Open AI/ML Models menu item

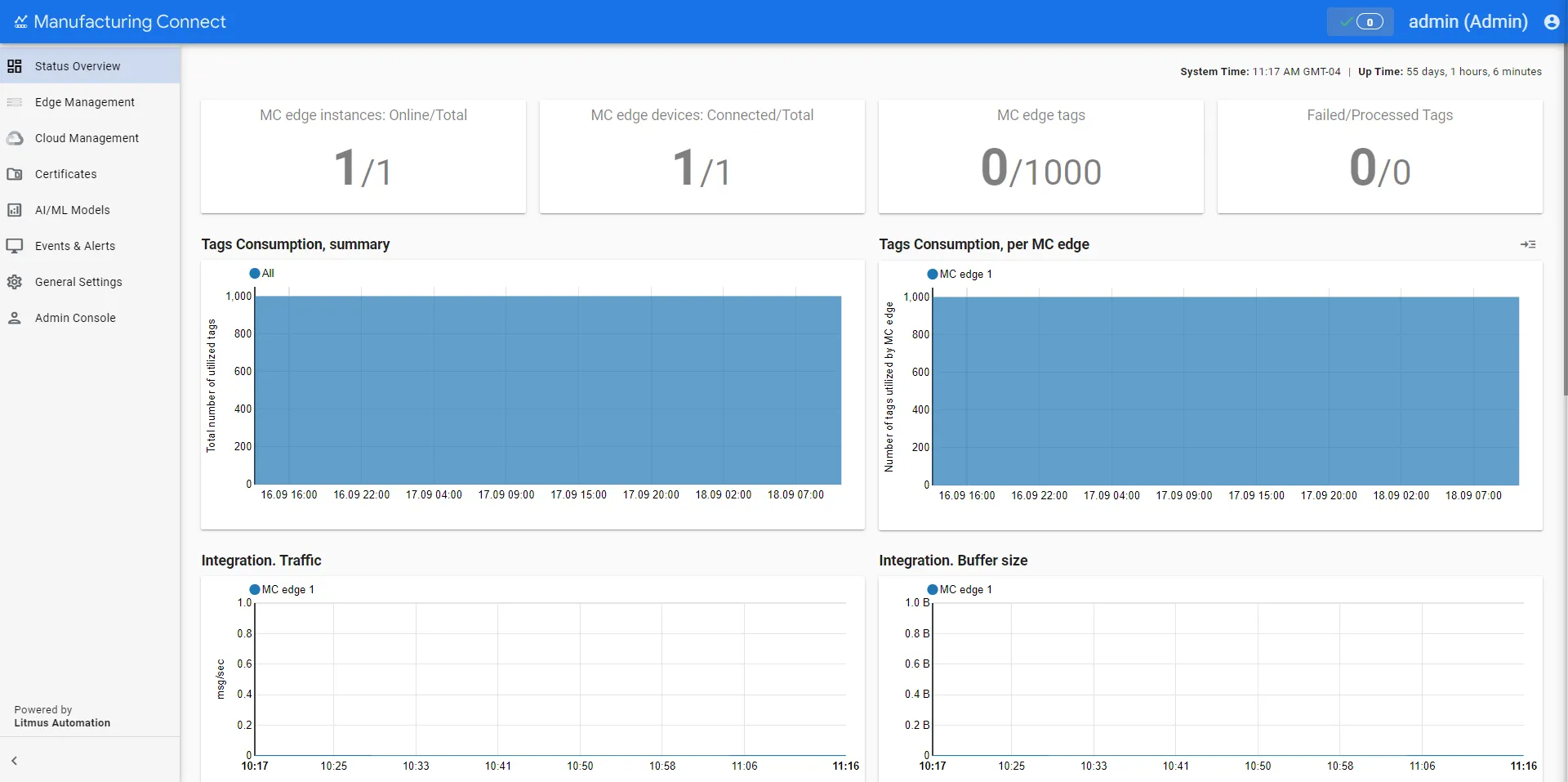[90, 210]
